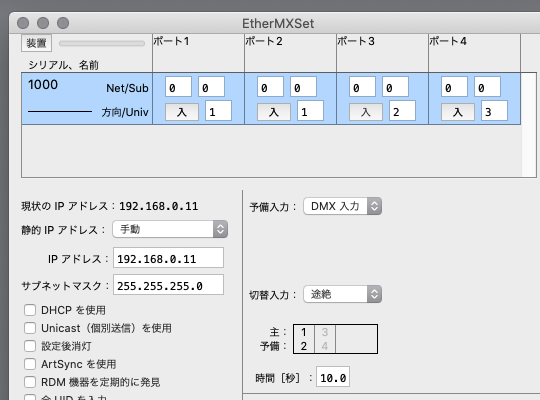Click the name line under serial 1000
The height and width of the screenshot is (400, 540).
[60, 111]
